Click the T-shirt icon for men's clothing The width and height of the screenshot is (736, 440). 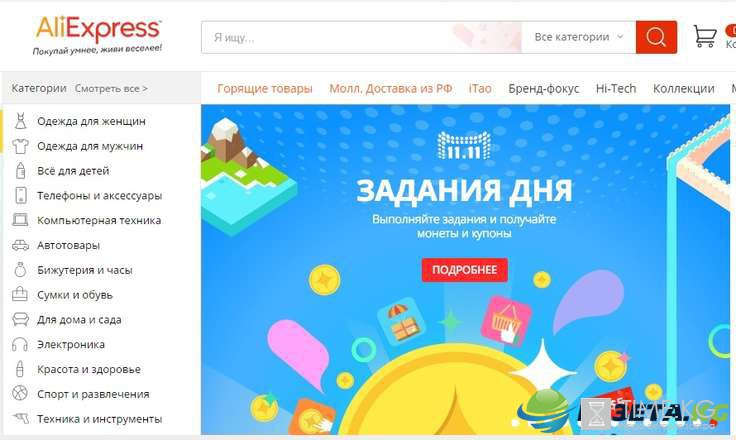tap(20, 146)
